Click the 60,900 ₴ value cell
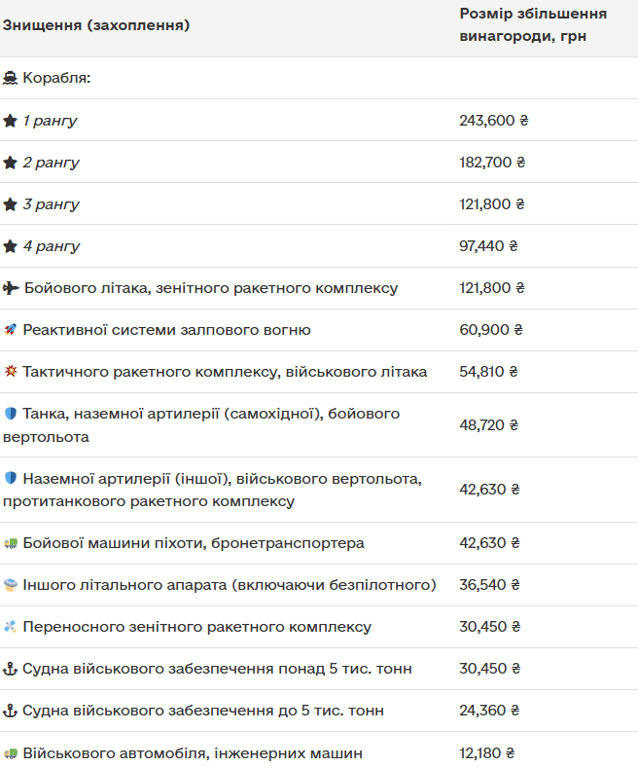This screenshot has height=768, width=638. 490,330
